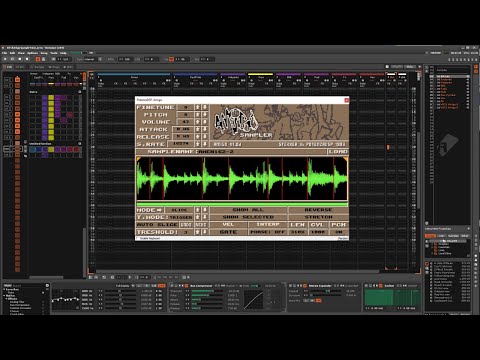Decrease S.Rate with its down arrow
480x360 pixels.
(x=205, y=144)
